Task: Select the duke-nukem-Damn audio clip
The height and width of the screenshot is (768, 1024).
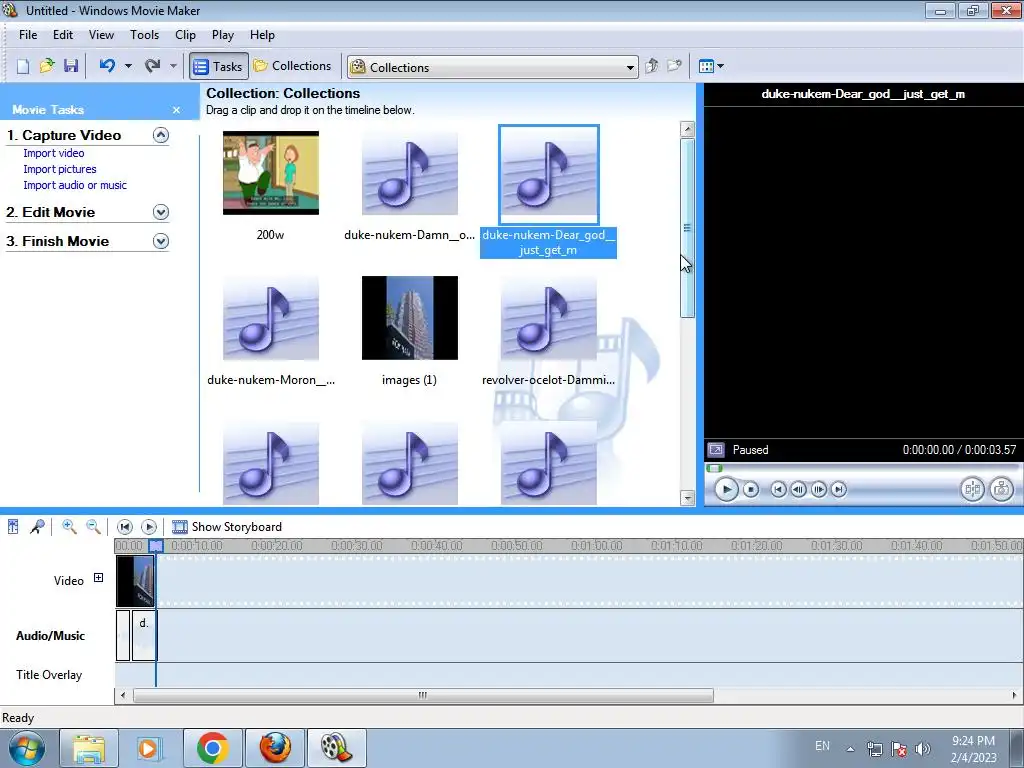Action: coord(410,173)
